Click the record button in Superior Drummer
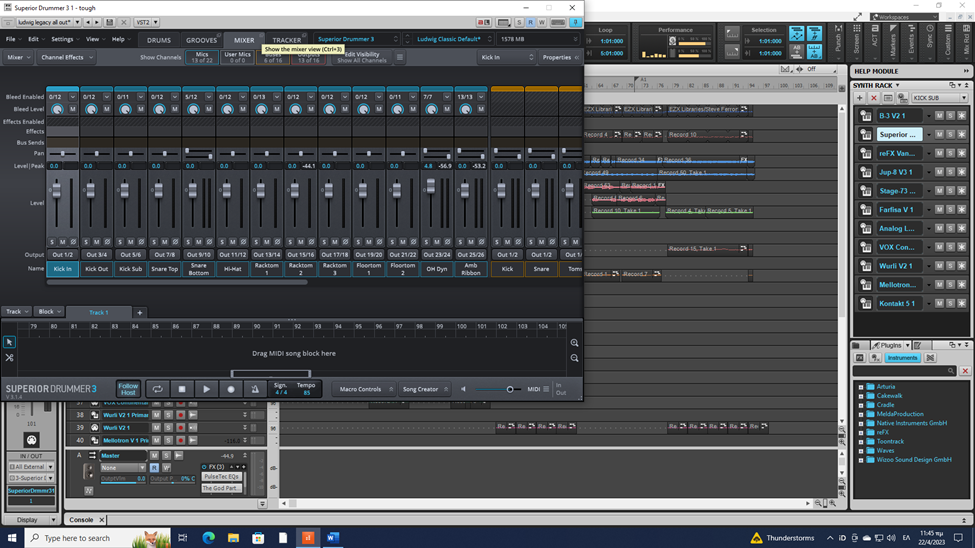This screenshot has width=975, height=548. (231, 389)
